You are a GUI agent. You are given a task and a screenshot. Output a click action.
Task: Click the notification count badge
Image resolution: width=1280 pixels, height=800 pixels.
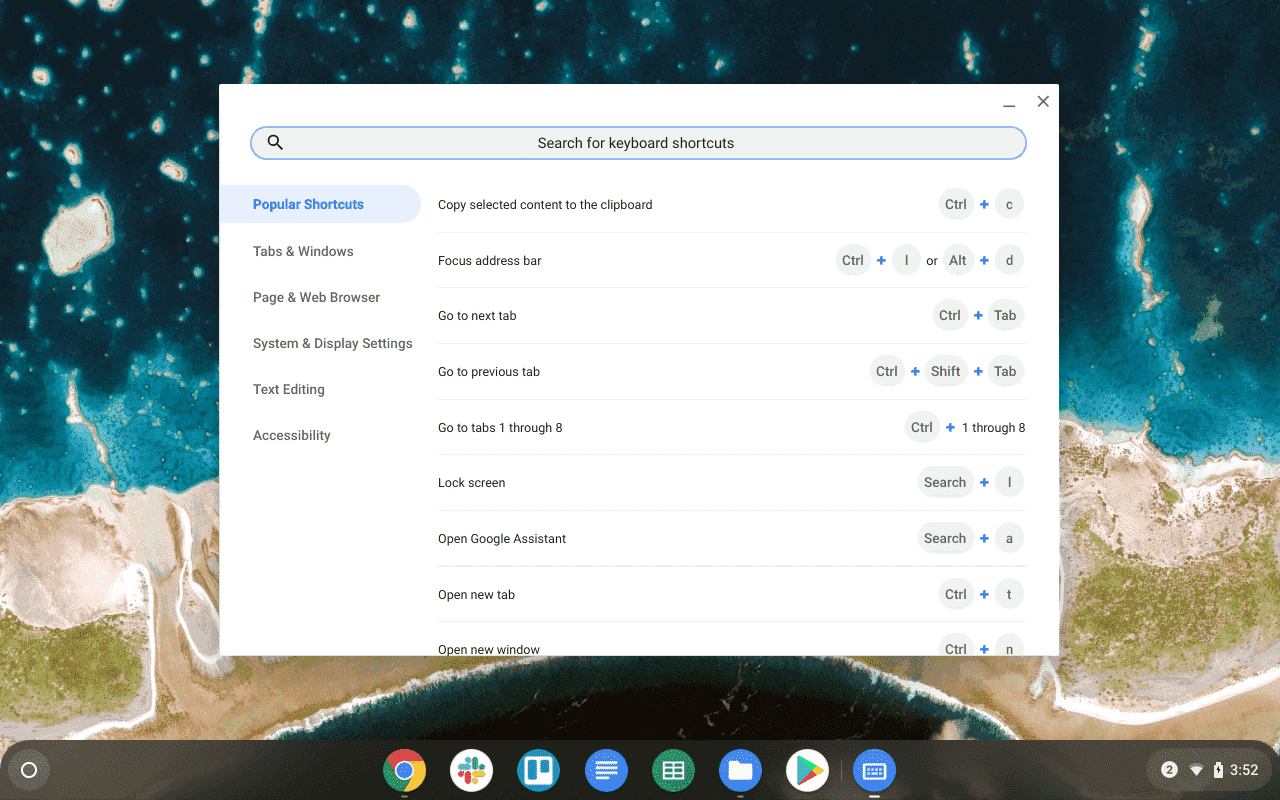1168,770
